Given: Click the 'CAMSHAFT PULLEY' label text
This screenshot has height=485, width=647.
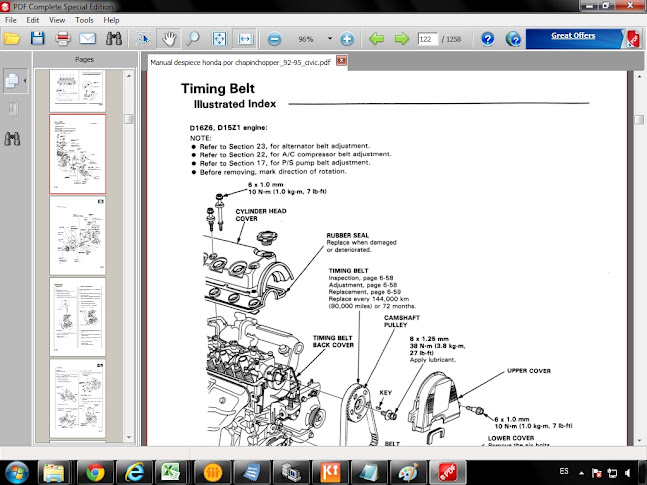Looking at the screenshot, I should (x=401, y=321).
